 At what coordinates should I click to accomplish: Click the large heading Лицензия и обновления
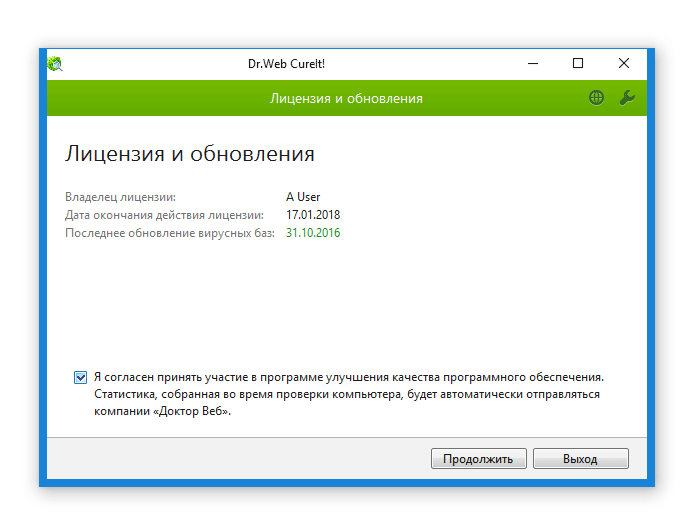pos(190,154)
